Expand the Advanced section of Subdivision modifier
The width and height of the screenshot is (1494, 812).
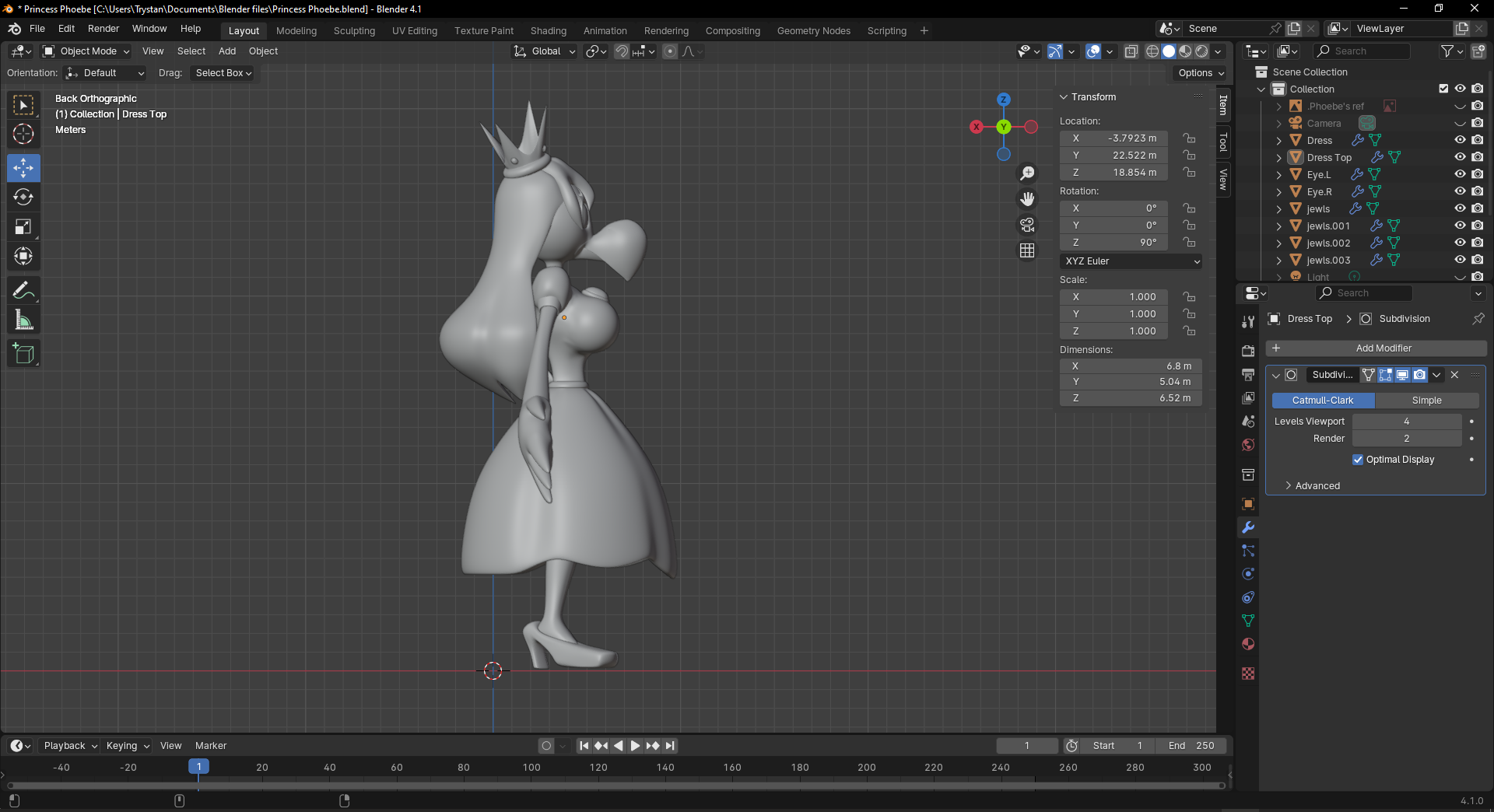[x=1317, y=486]
